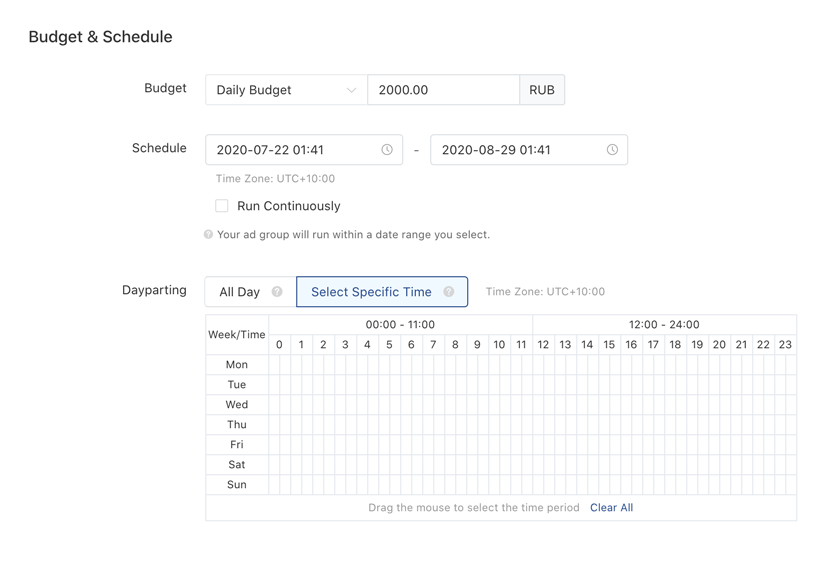Click the budget amount field showing 2000.00
This screenshot has width=831, height=574.
(x=443, y=90)
